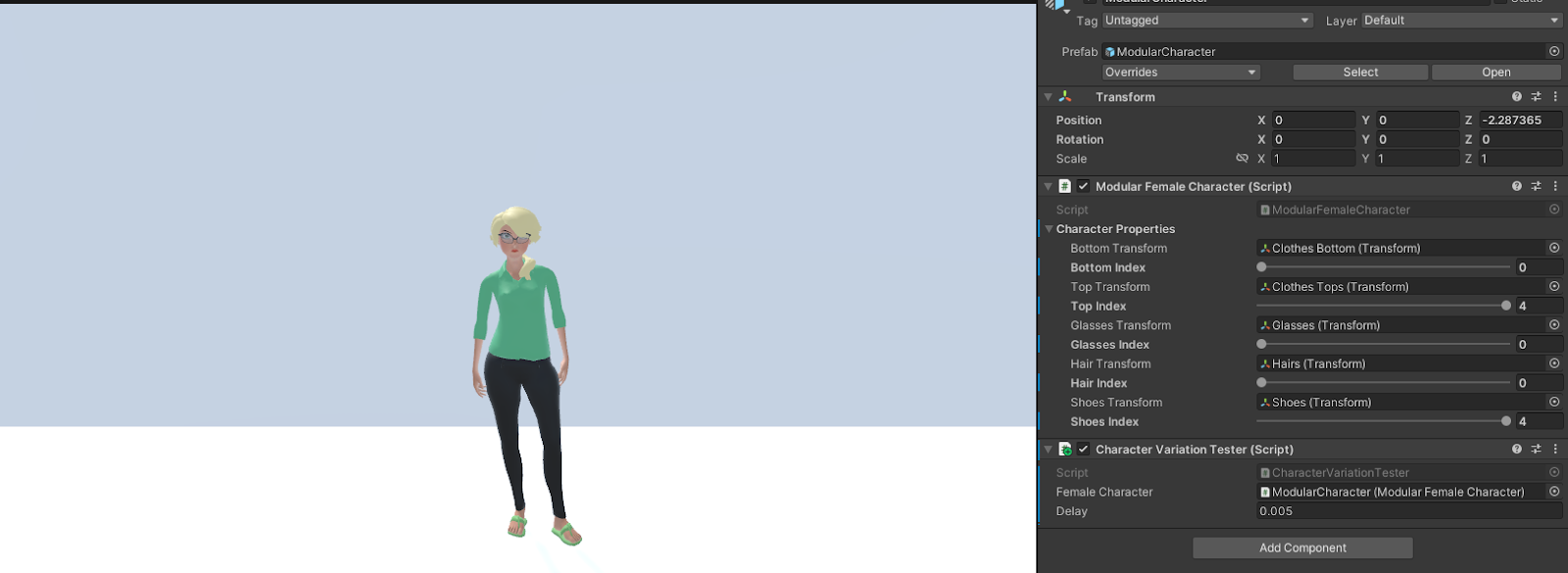Click the Rotation Y input field
The height and width of the screenshot is (573, 1568).
click(1417, 139)
